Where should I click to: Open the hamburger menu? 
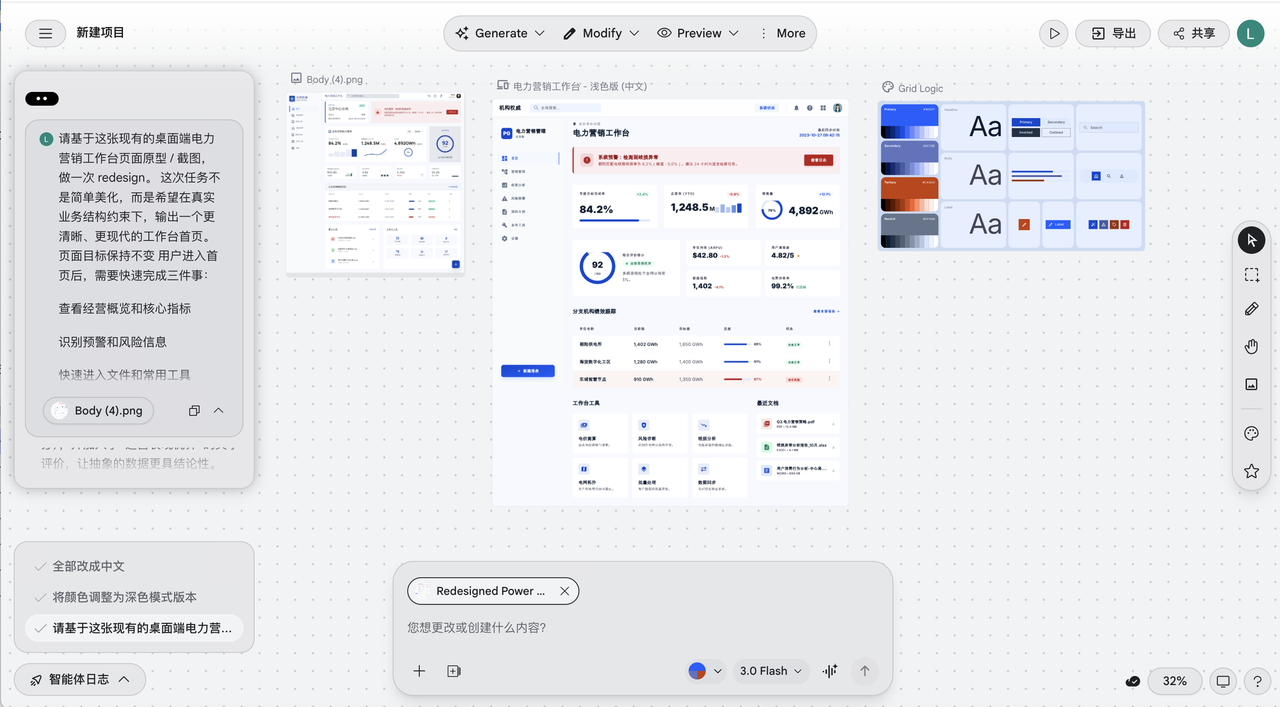pos(45,33)
